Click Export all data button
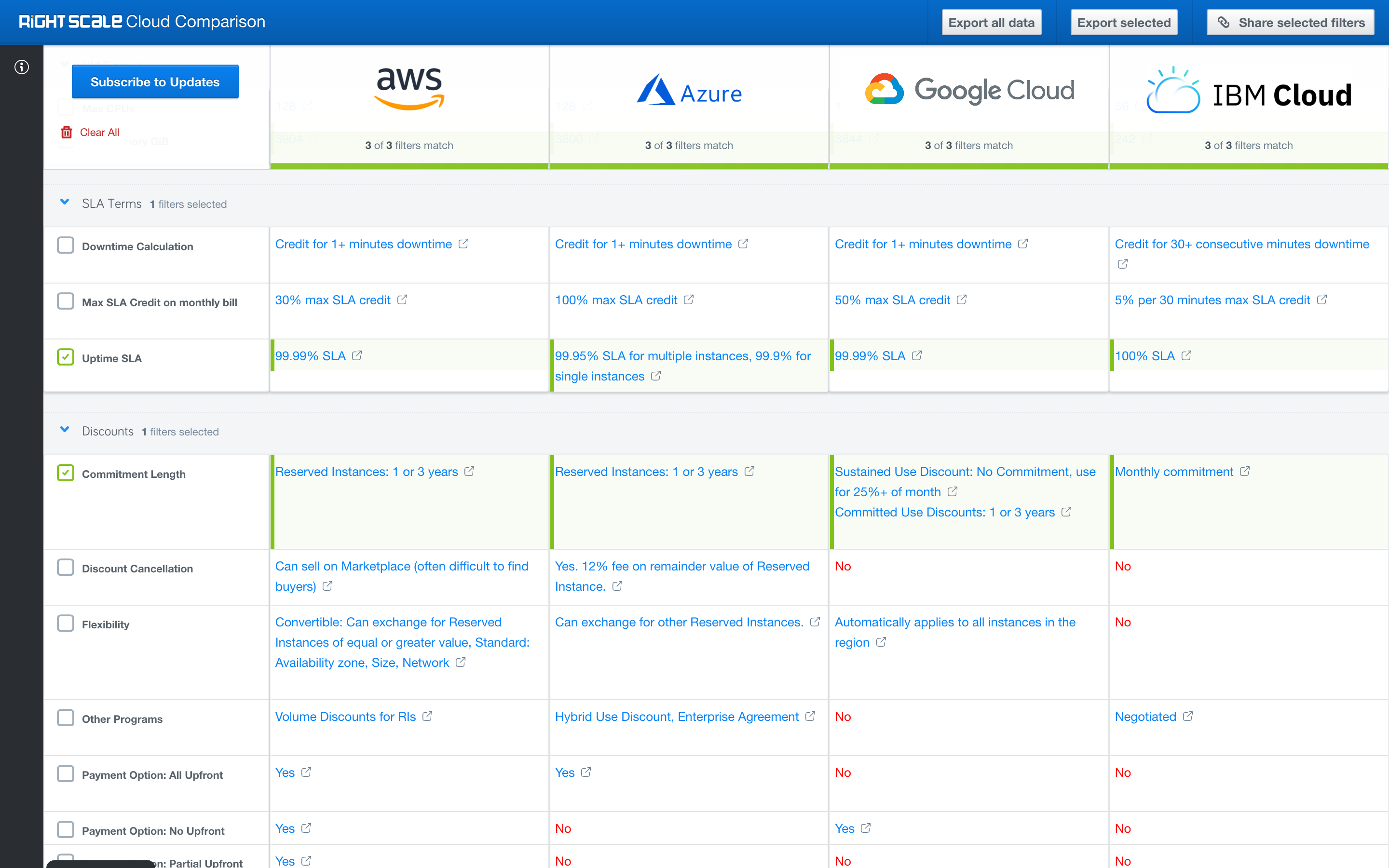1389x868 pixels. [991, 22]
